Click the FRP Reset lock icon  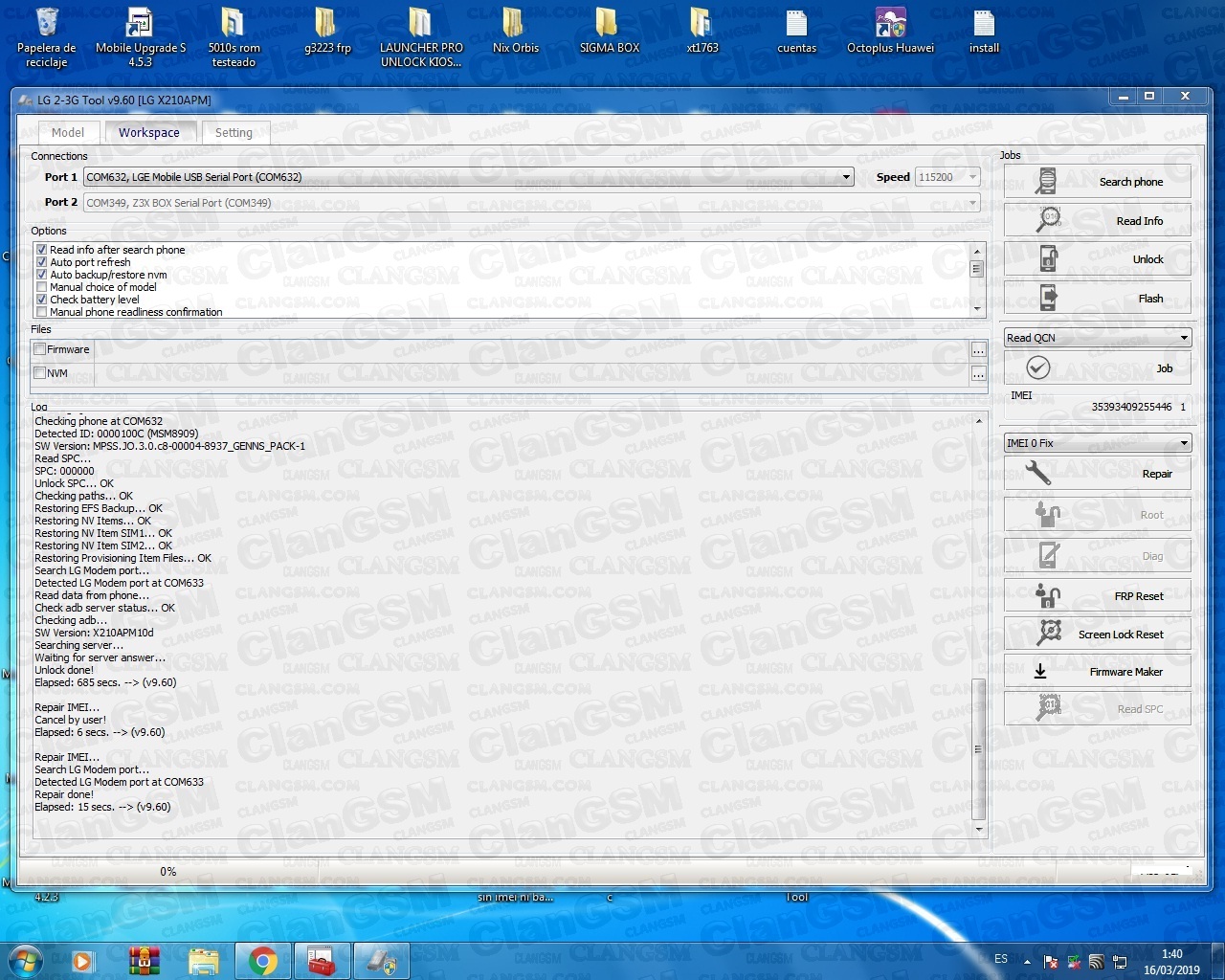[1048, 595]
